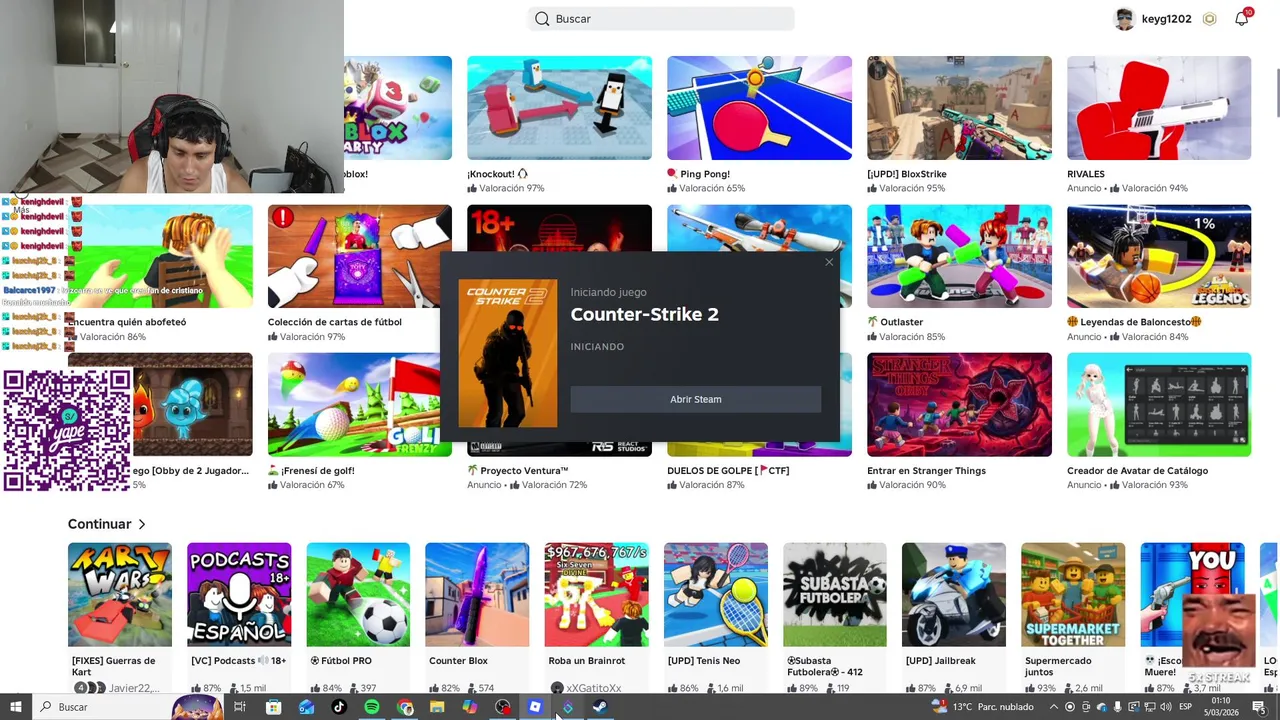Viewport: 1280px width, 720px height.
Task: Open Google Chrome from taskbar
Action: click(405, 707)
